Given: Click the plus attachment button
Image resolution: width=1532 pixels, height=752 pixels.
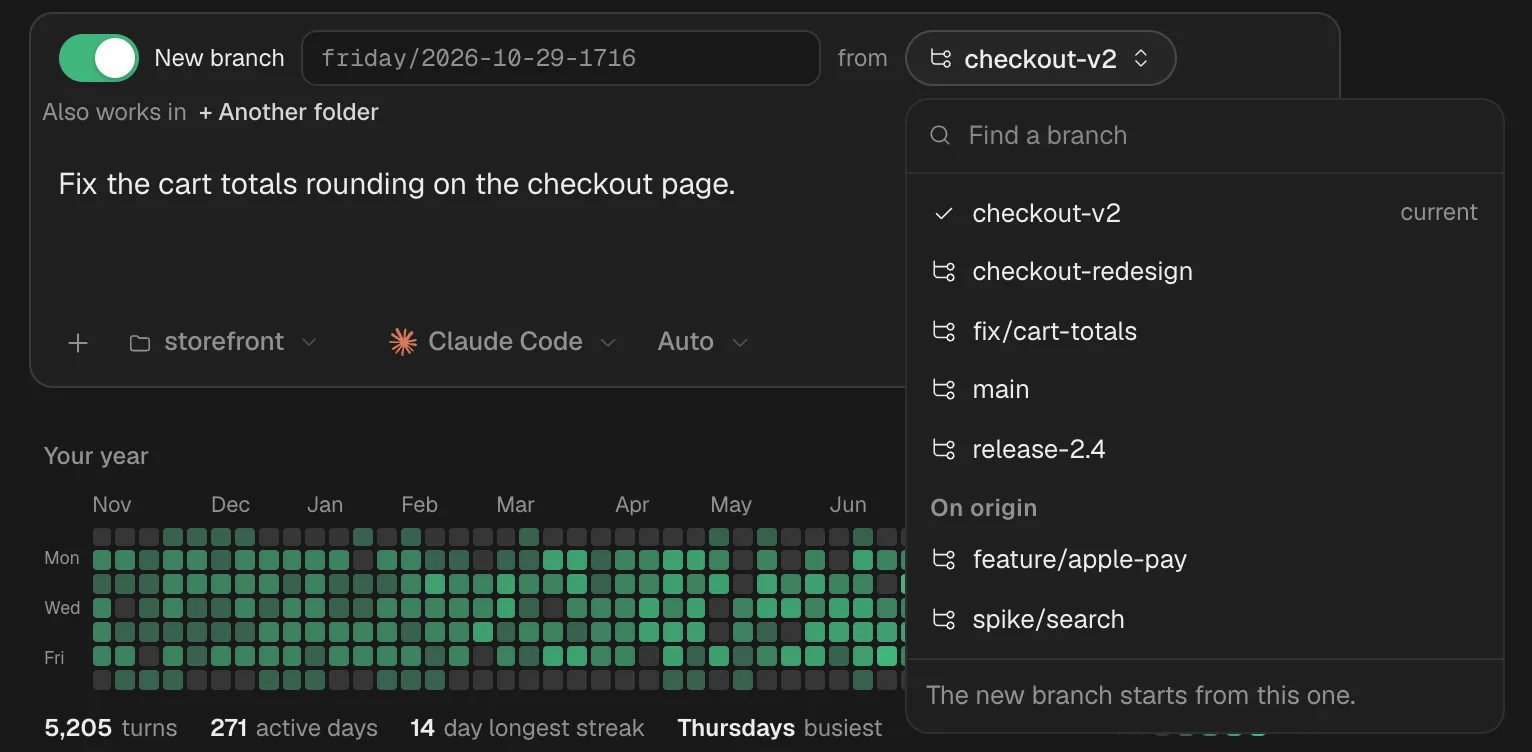Looking at the screenshot, I should coord(78,343).
